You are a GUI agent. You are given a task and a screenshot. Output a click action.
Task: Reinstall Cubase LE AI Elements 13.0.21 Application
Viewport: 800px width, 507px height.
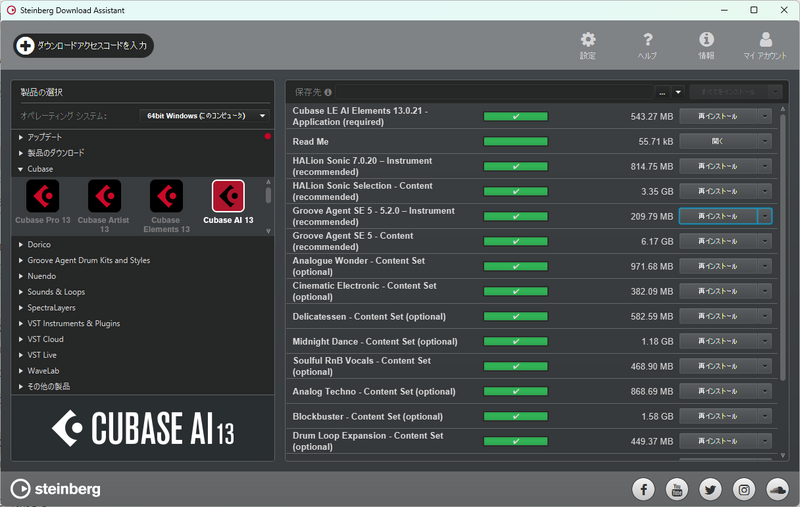pyautogui.click(x=718, y=116)
